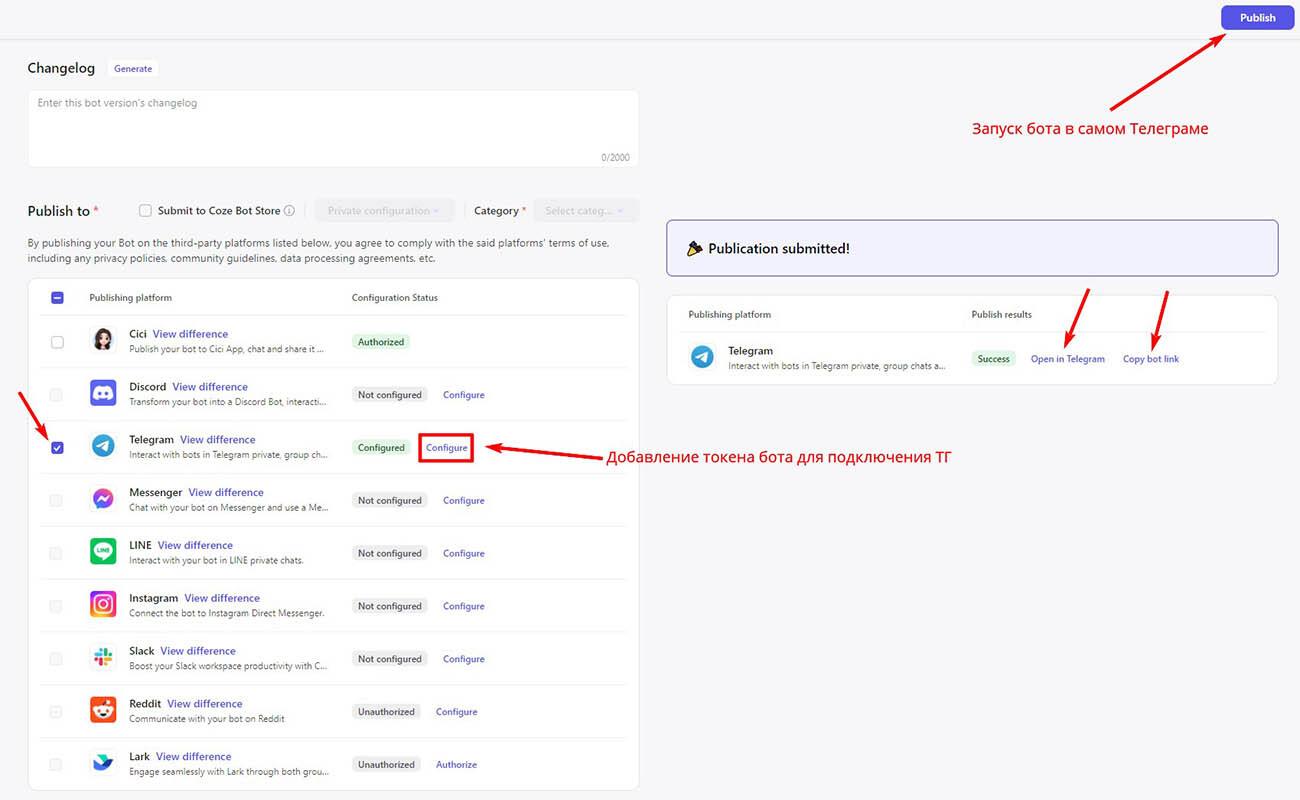This screenshot has width=1300, height=800.
Task: Click Unauthorized badge for Lark
Action: (x=386, y=765)
